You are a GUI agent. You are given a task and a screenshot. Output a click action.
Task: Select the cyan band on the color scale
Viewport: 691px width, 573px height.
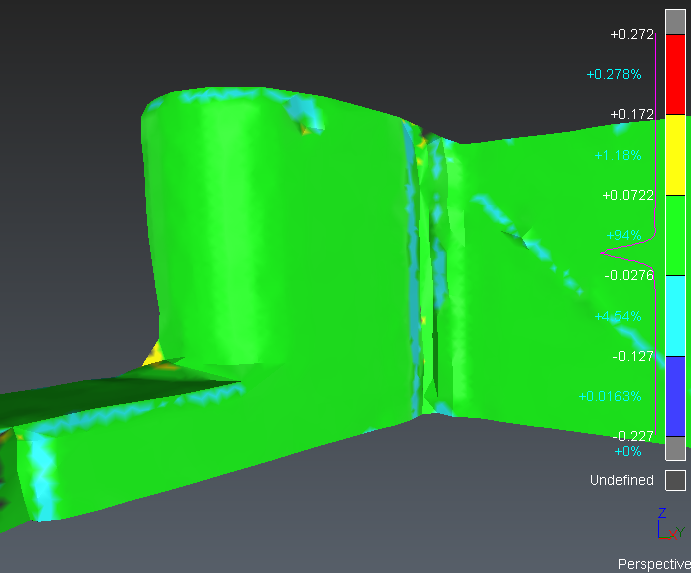coord(676,315)
